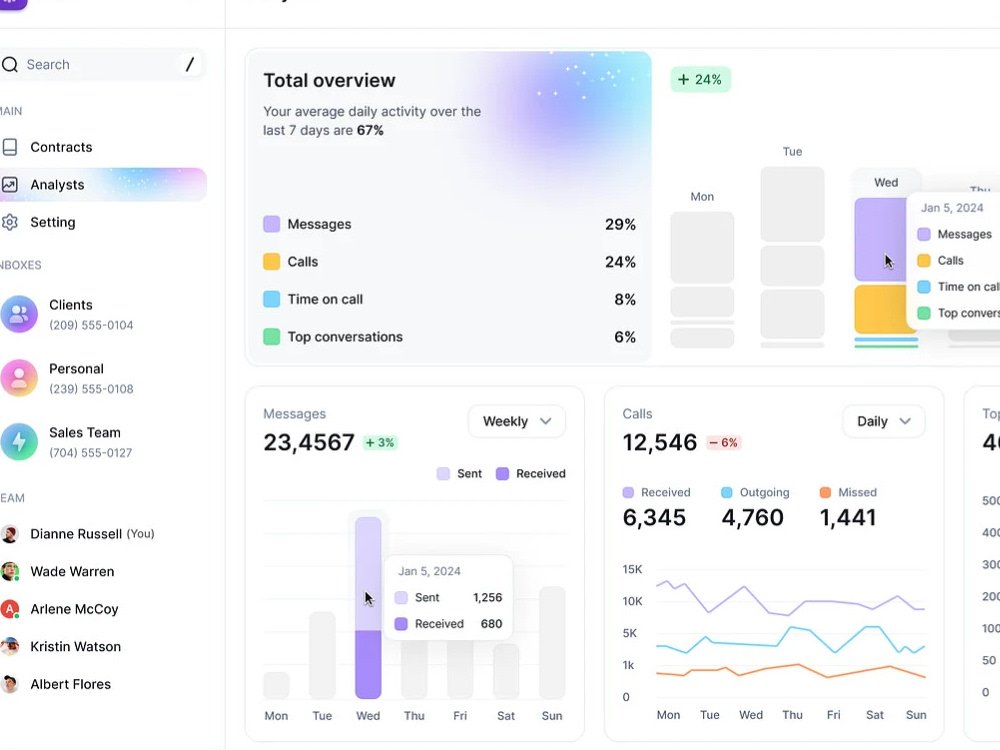This screenshot has width=1000, height=750.
Task: Open the Daily dropdown in Calls
Action: pos(883,422)
